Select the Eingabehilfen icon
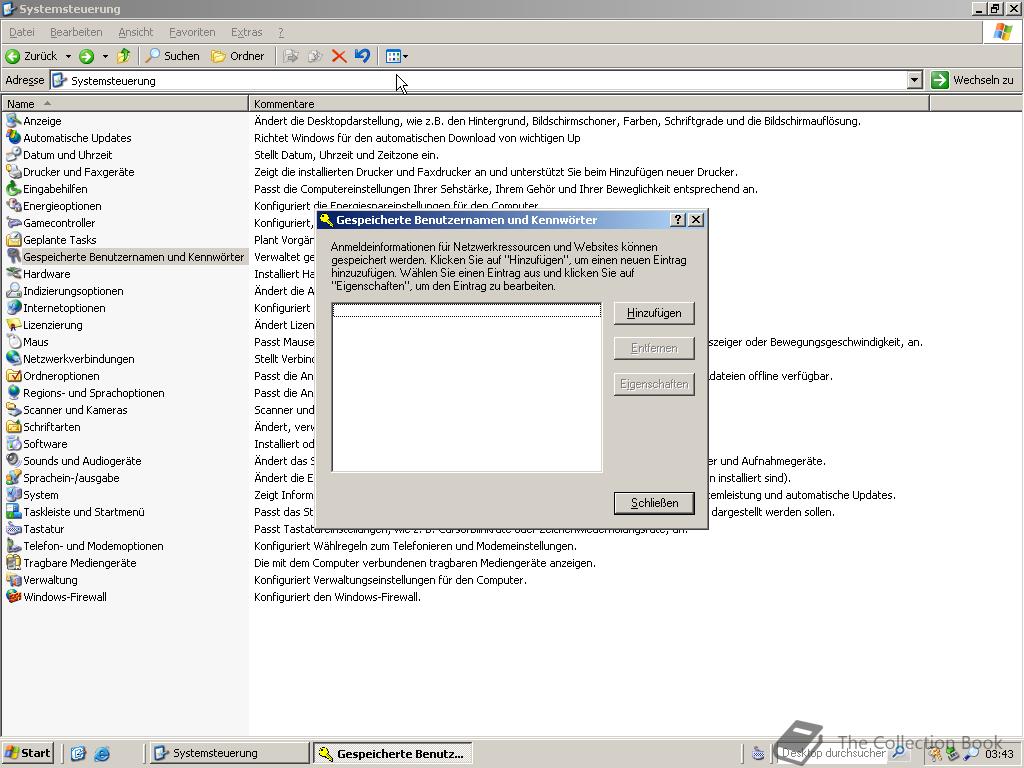Viewport: 1024px width, 768px height. (14, 188)
